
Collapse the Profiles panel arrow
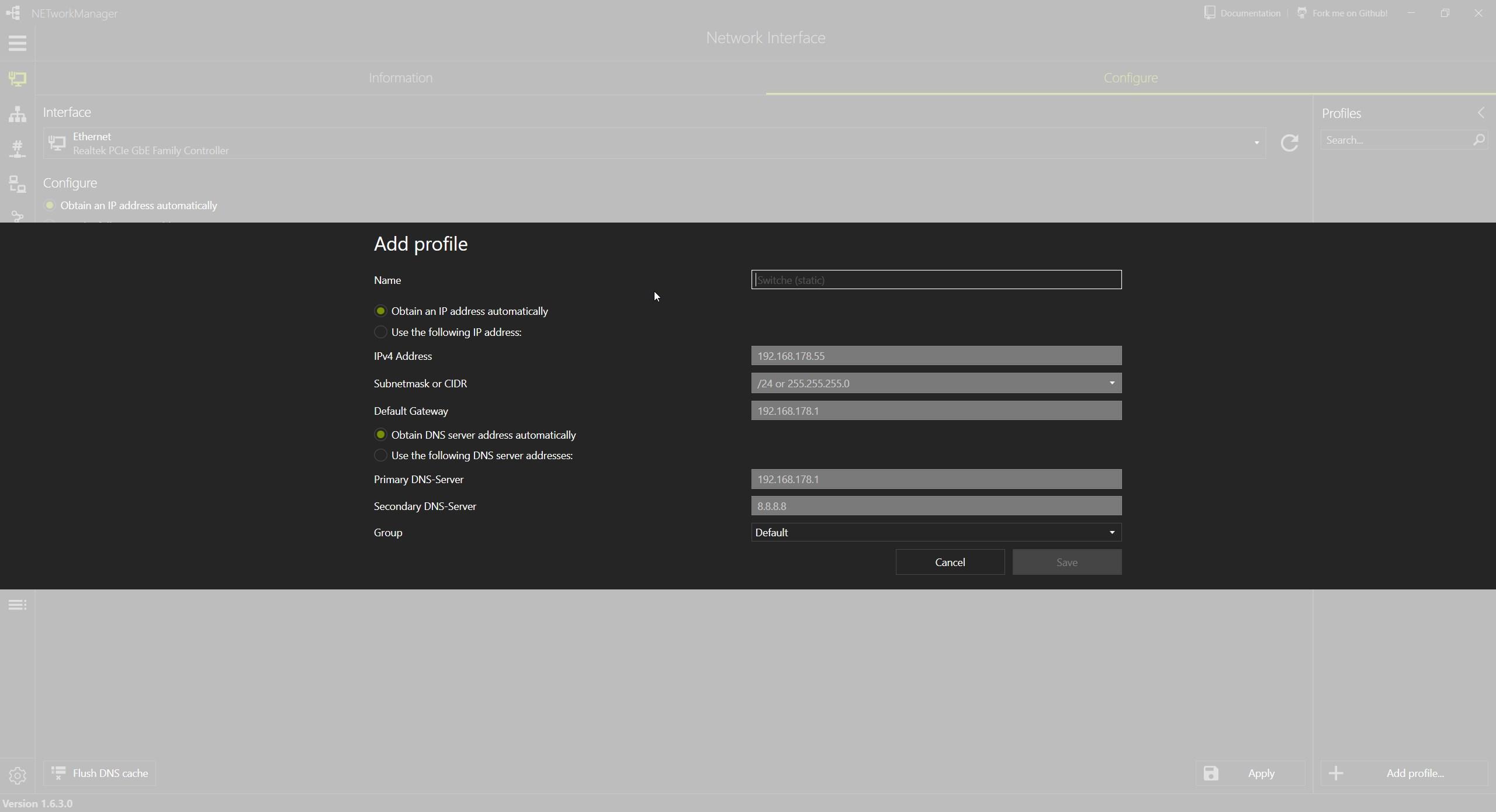click(x=1480, y=113)
